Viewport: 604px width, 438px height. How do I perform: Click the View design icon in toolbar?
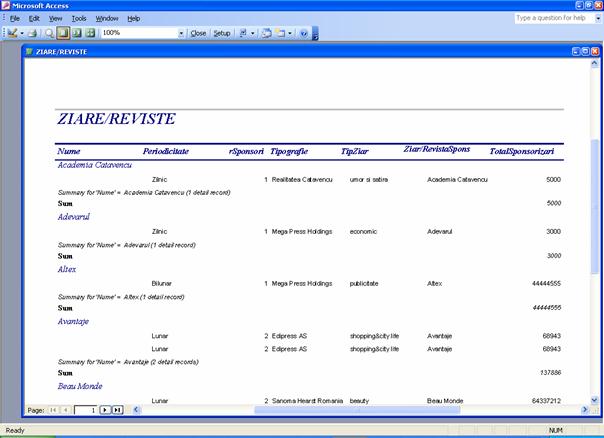point(13,33)
